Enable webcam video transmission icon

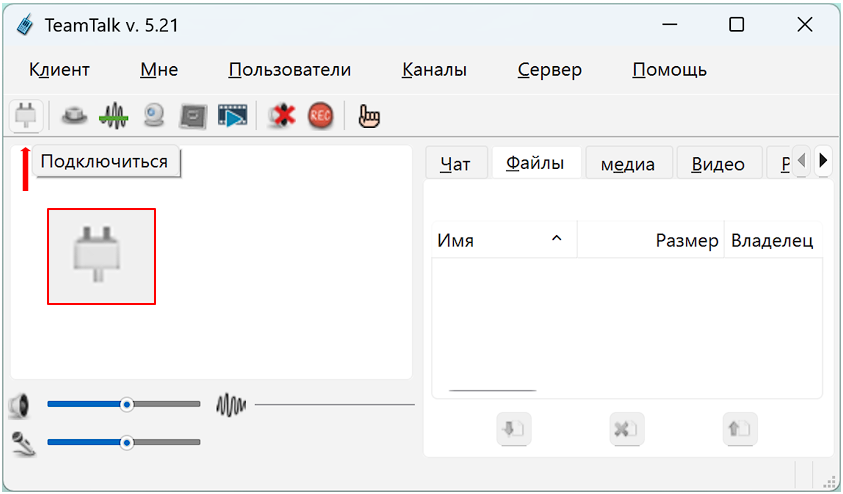tap(154, 116)
